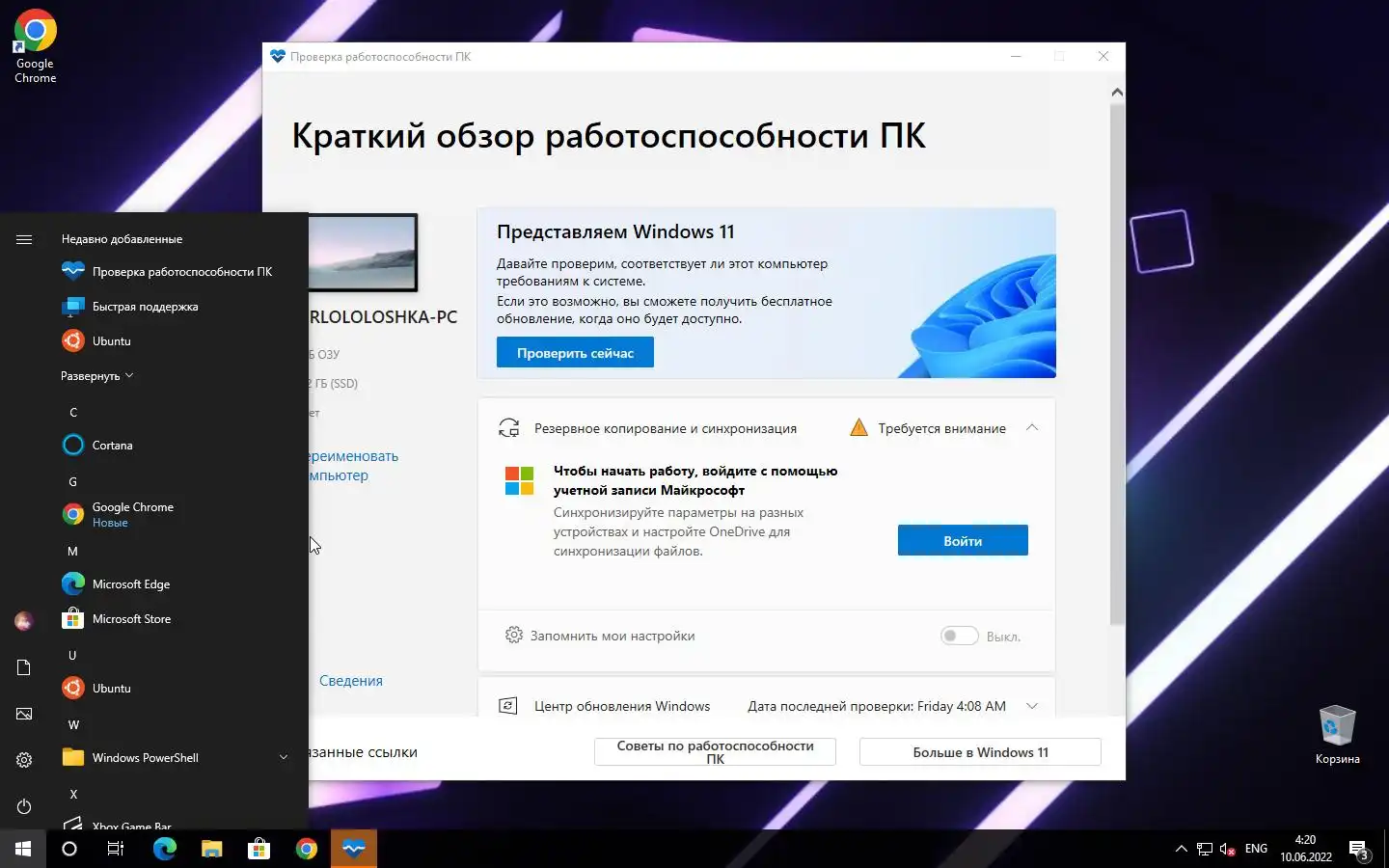Image resolution: width=1389 pixels, height=868 pixels.
Task: Expand Центр обновления Windows section
Action: (1032, 706)
